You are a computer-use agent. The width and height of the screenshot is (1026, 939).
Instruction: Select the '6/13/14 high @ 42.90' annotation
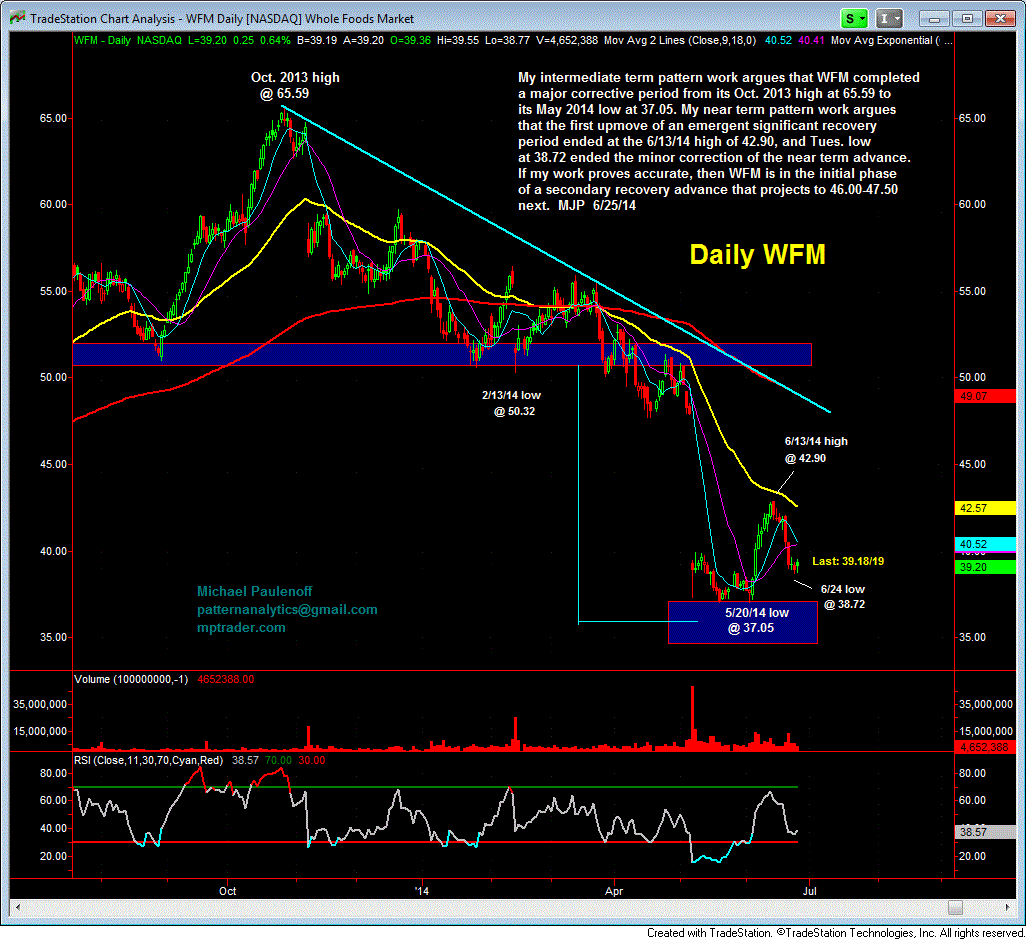tap(815, 450)
